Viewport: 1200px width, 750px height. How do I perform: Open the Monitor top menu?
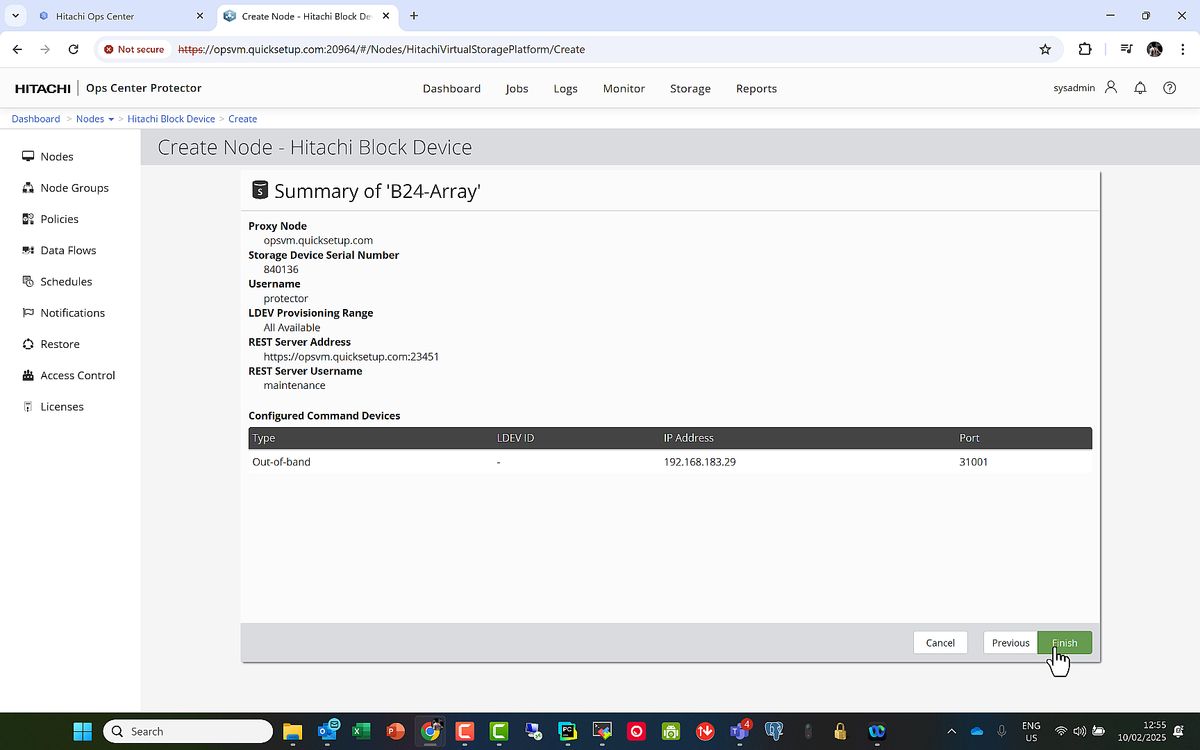pyautogui.click(x=624, y=88)
